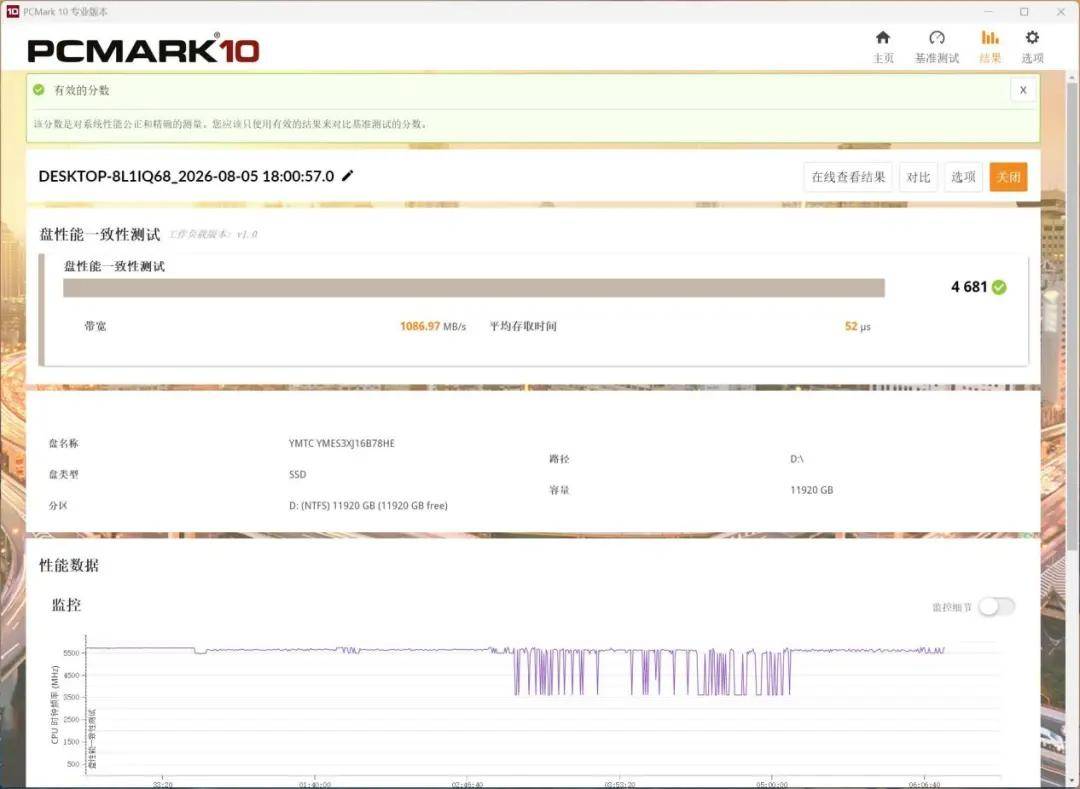Click result name DESKTOP-8L1IQ68_2026-08-05 18:00:57.0
Viewport: 1080px width, 789px height.
186,176
